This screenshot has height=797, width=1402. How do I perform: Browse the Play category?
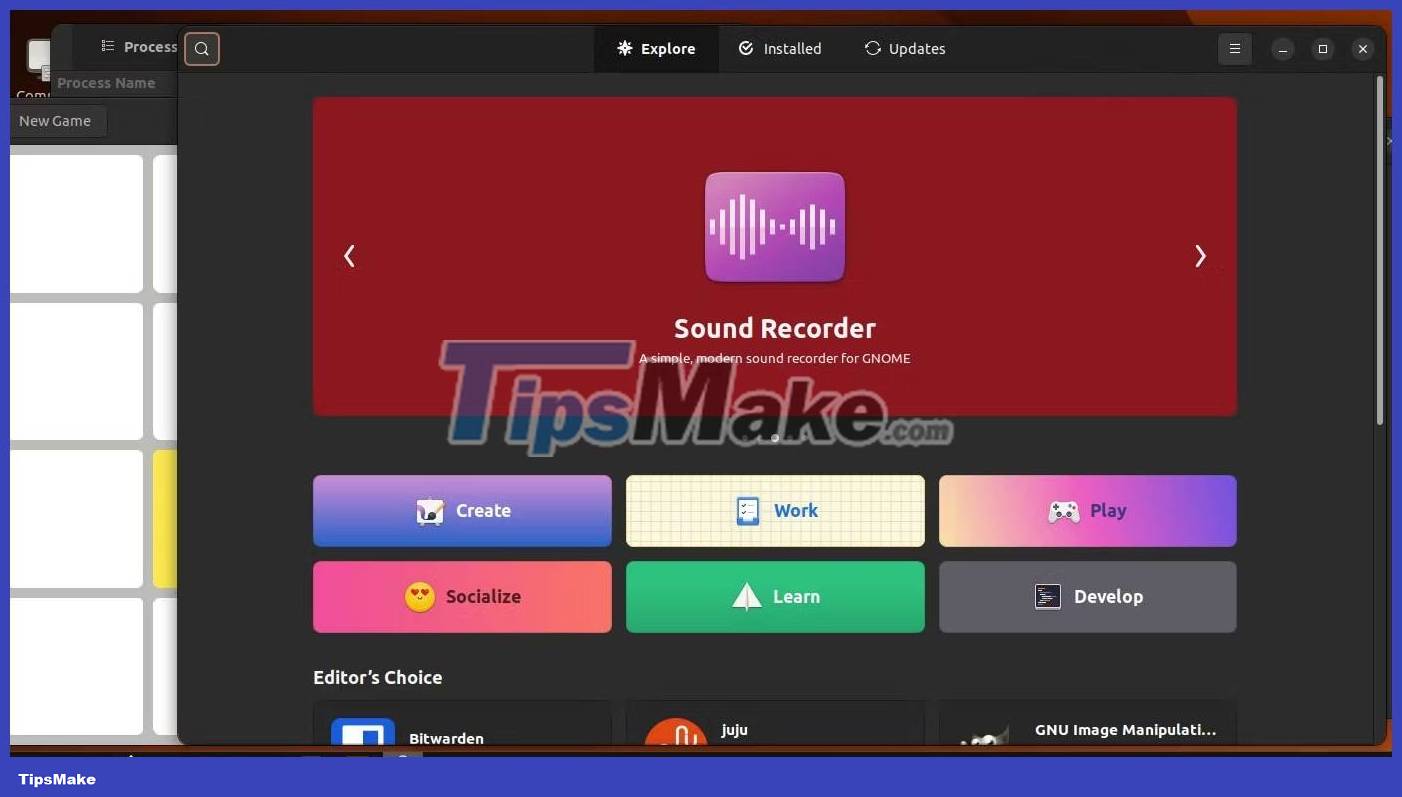click(x=1087, y=511)
